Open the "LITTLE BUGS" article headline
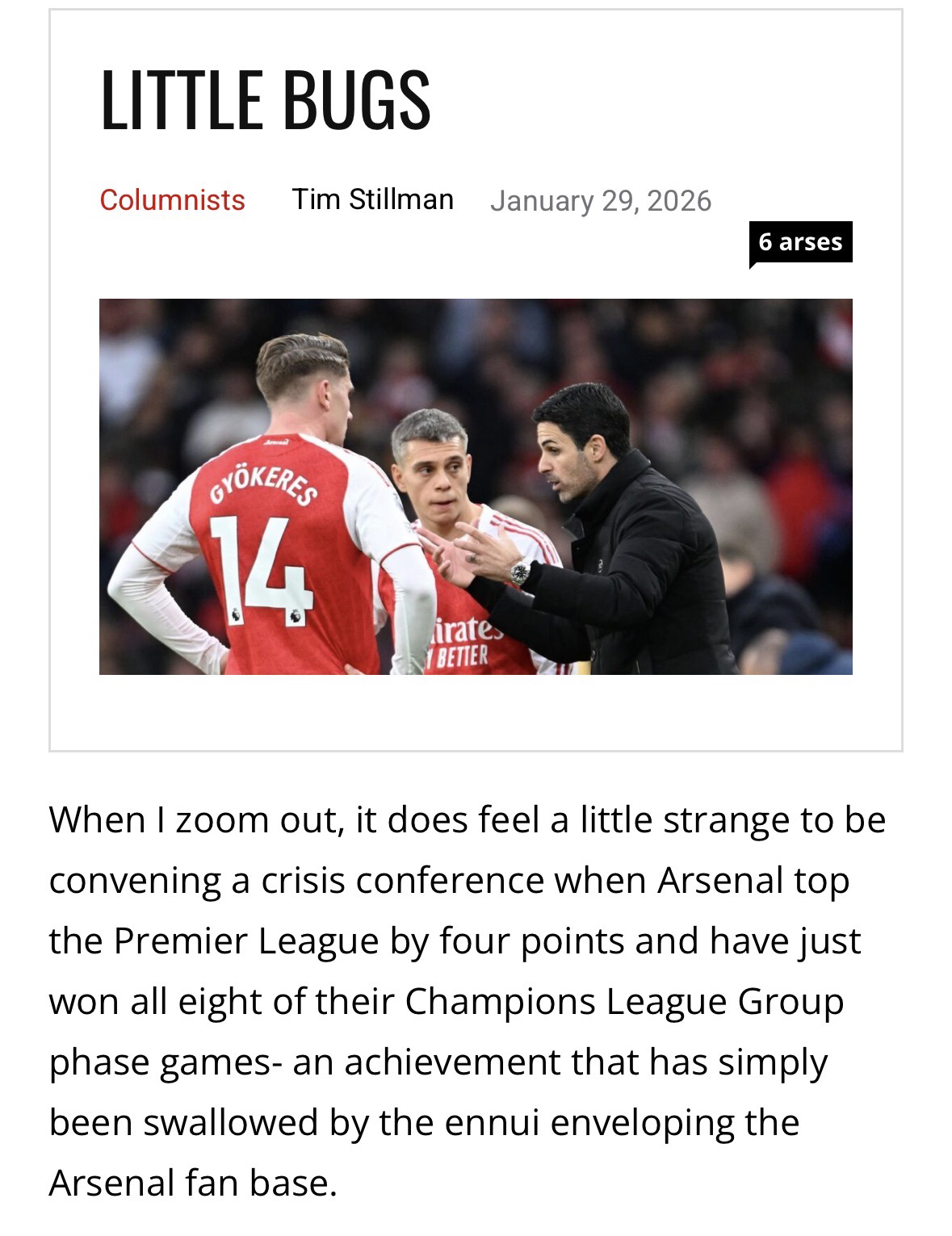The image size is (952, 1236). click(265, 99)
